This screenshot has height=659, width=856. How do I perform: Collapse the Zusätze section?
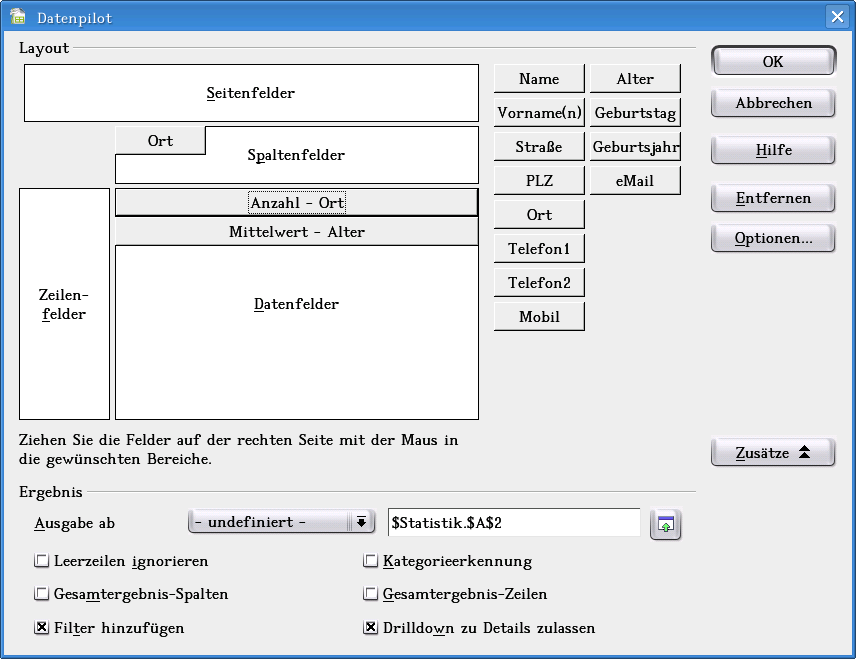(772, 452)
